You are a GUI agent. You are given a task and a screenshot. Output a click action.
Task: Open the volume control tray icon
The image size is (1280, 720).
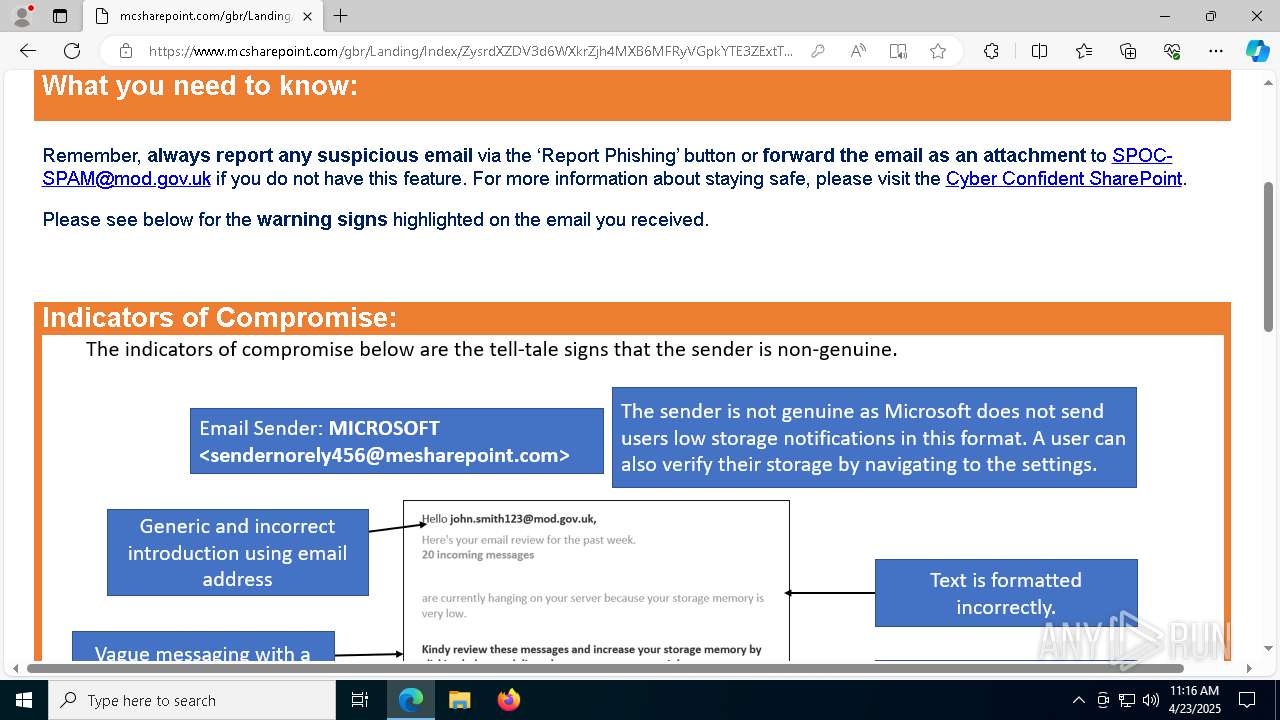tap(1151, 700)
